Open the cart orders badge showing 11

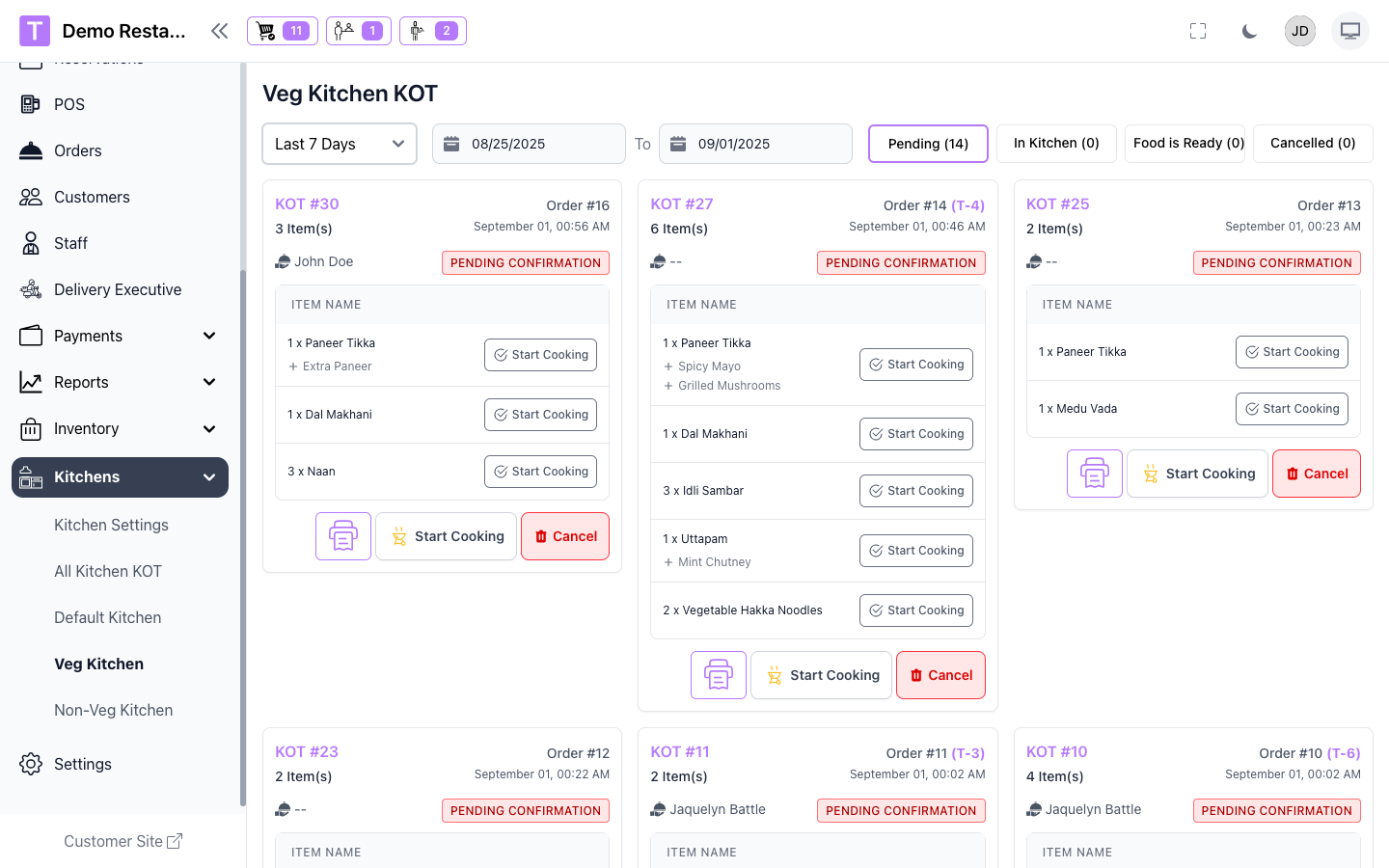pos(282,31)
